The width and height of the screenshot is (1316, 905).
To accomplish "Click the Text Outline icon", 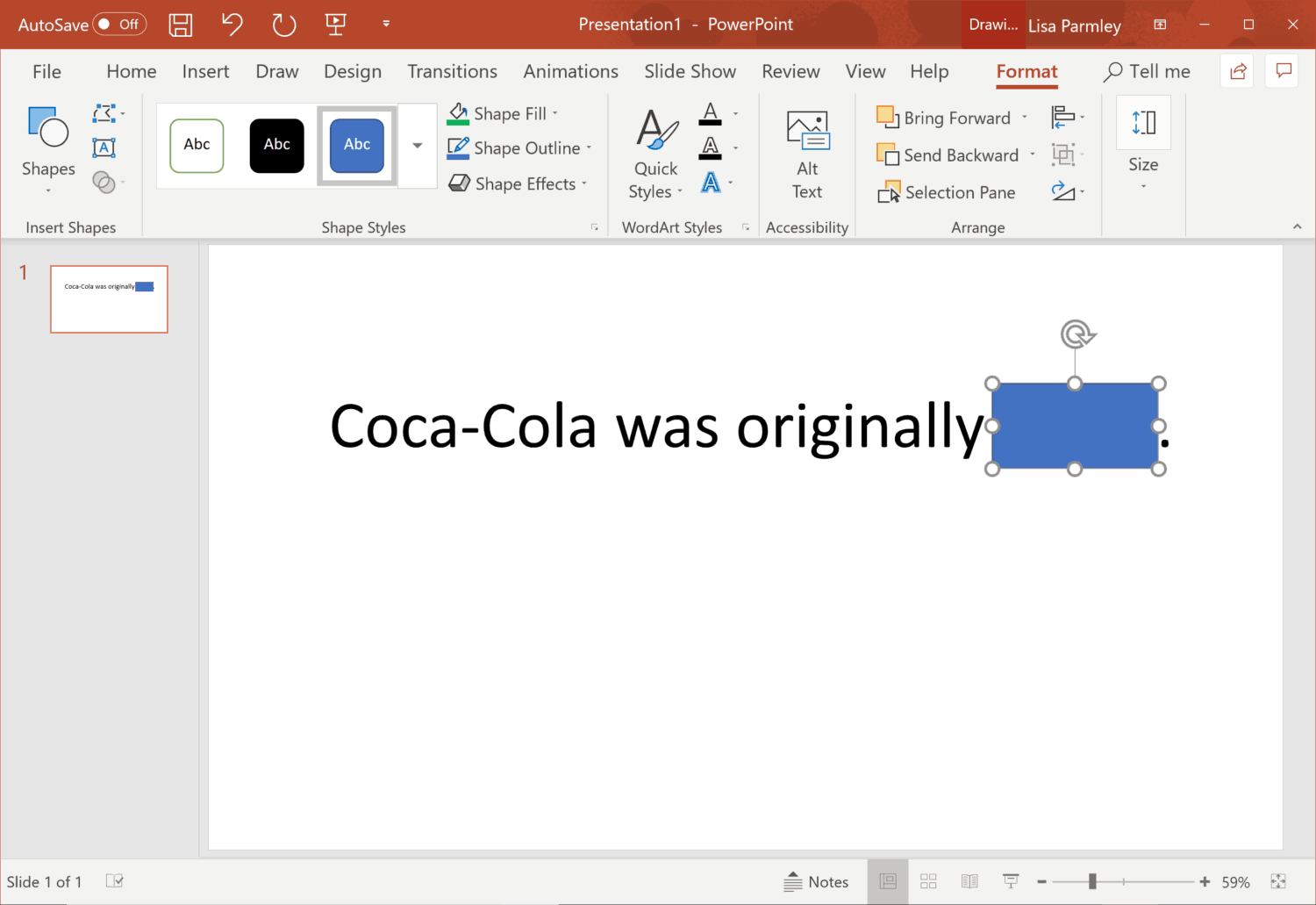I will click(711, 148).
